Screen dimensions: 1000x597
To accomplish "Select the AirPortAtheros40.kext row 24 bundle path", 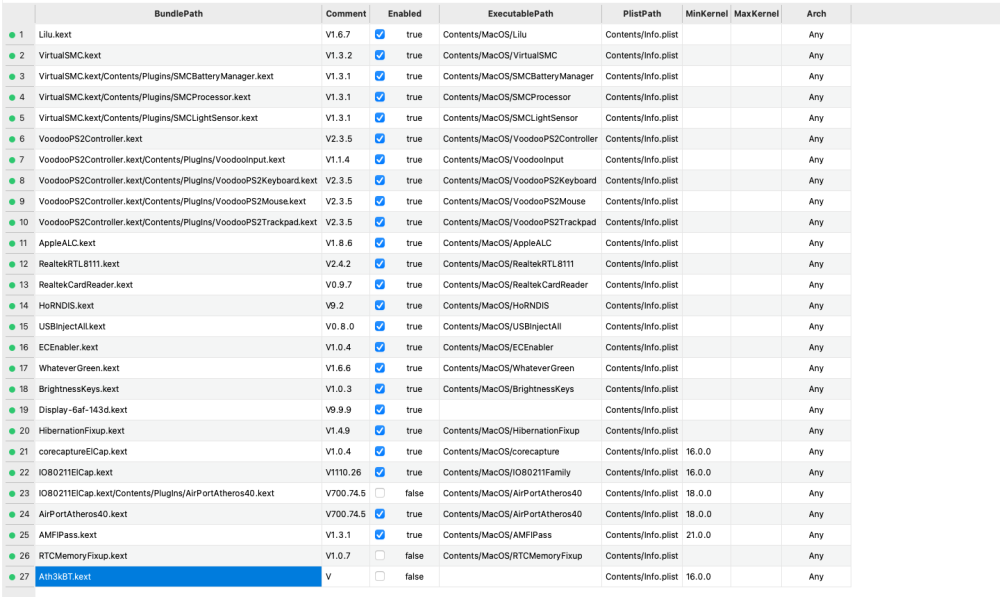I will (179, 514).
